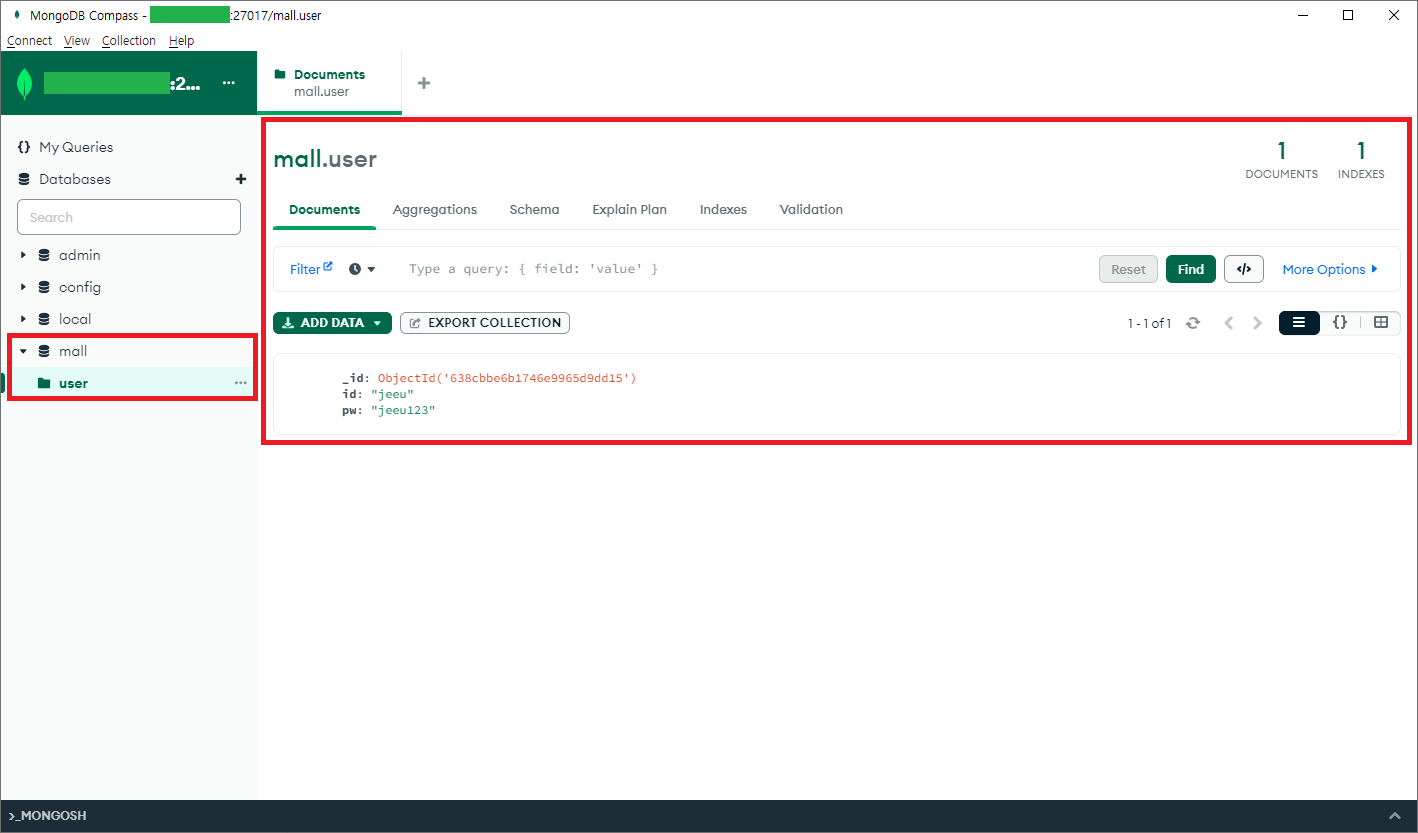
Task: Click the INDEXES count stat
Action: pyautogui.click(x=1361, y=160)
